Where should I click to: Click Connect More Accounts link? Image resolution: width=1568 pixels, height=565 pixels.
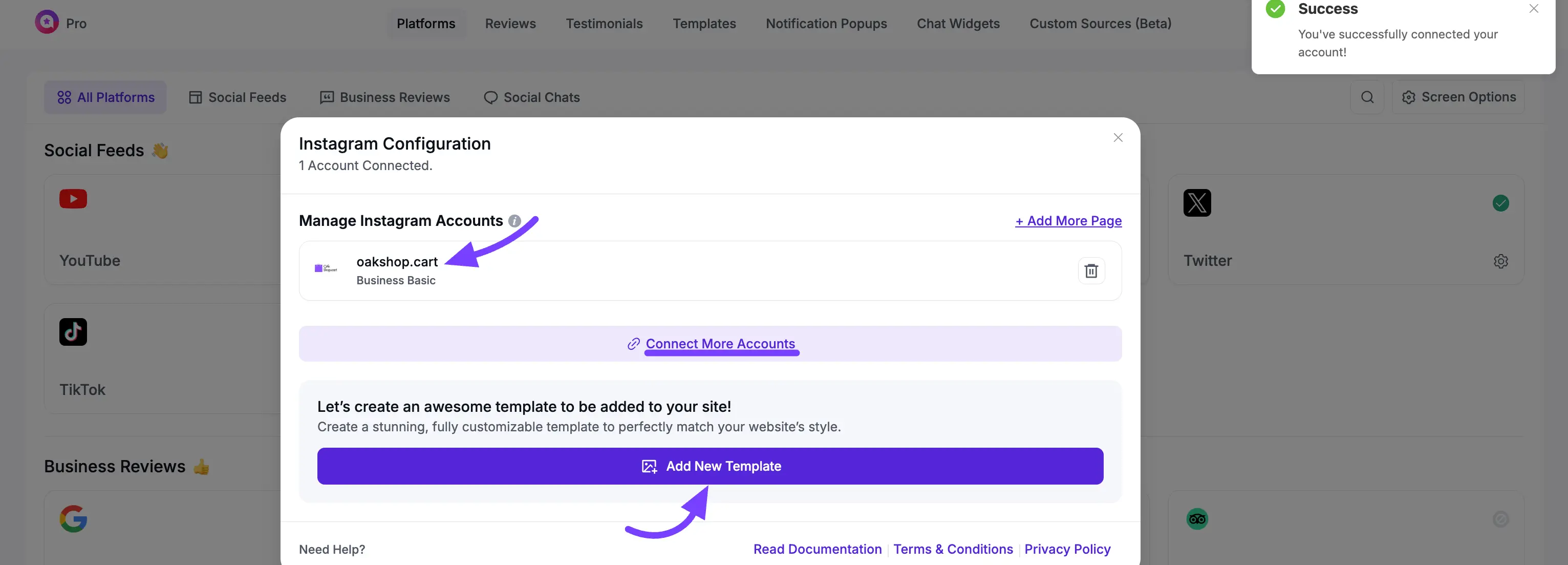click(719, 344)
